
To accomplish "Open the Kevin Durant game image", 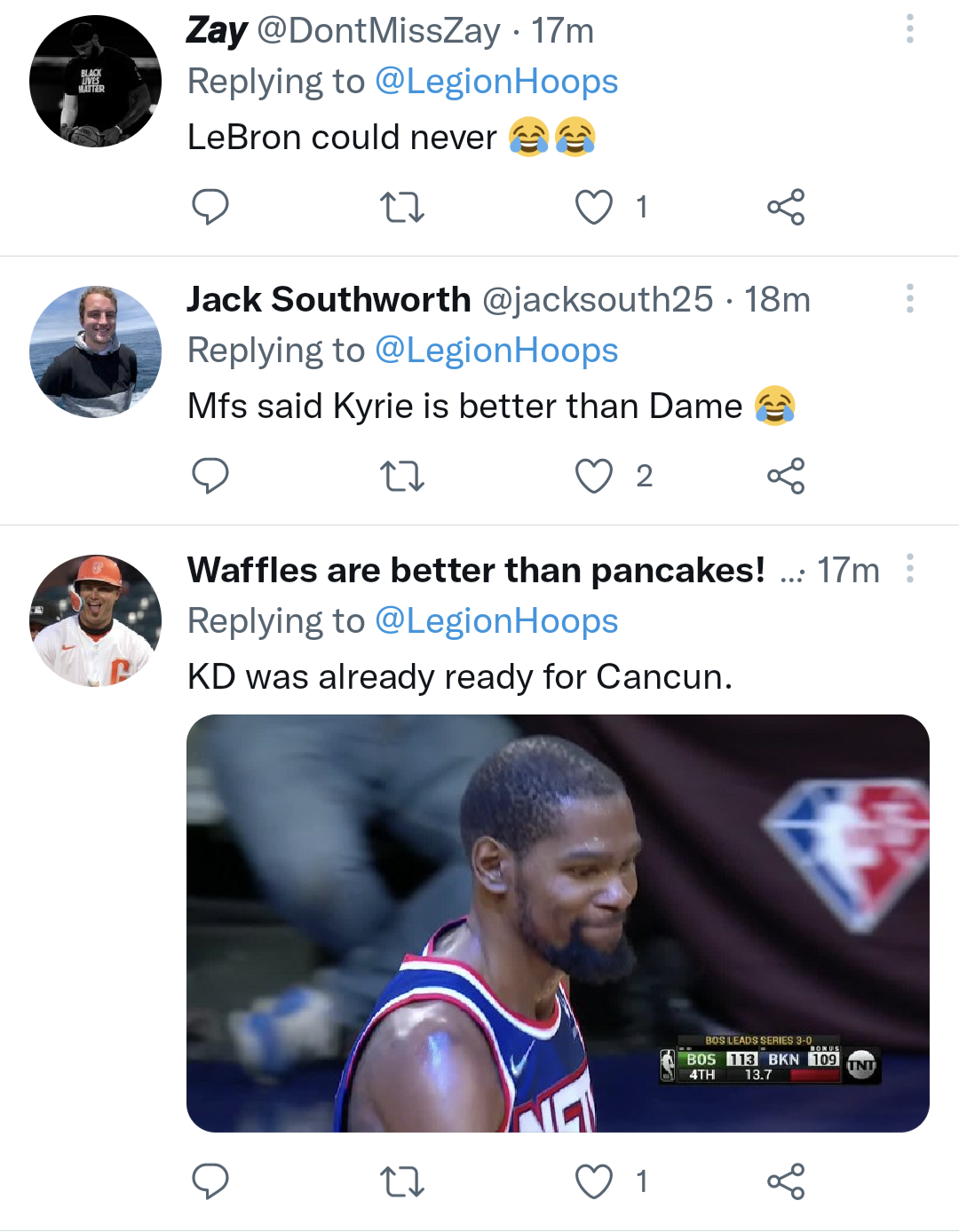I will coord(558,923).
